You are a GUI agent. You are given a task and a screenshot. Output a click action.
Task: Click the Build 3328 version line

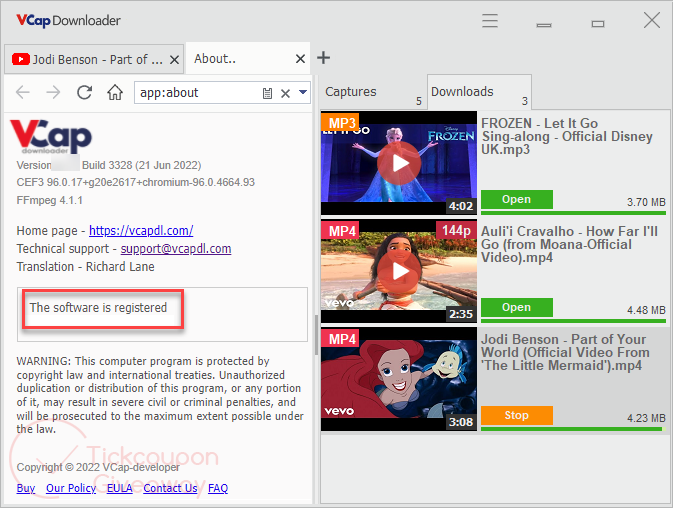109,165
